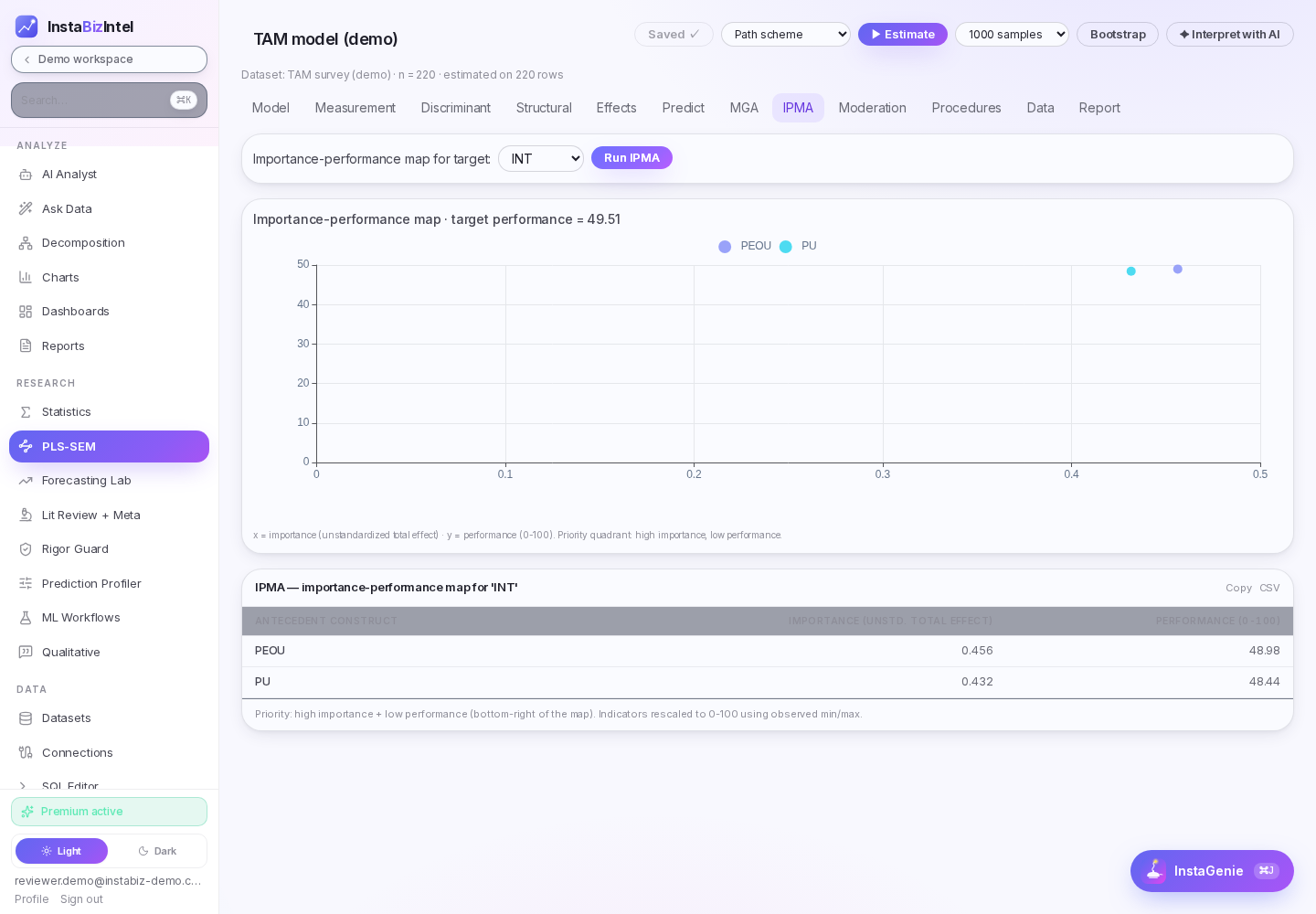The image size is (1316, 914).
Task: Click the Datasets database icon
Action: [26, 718]
